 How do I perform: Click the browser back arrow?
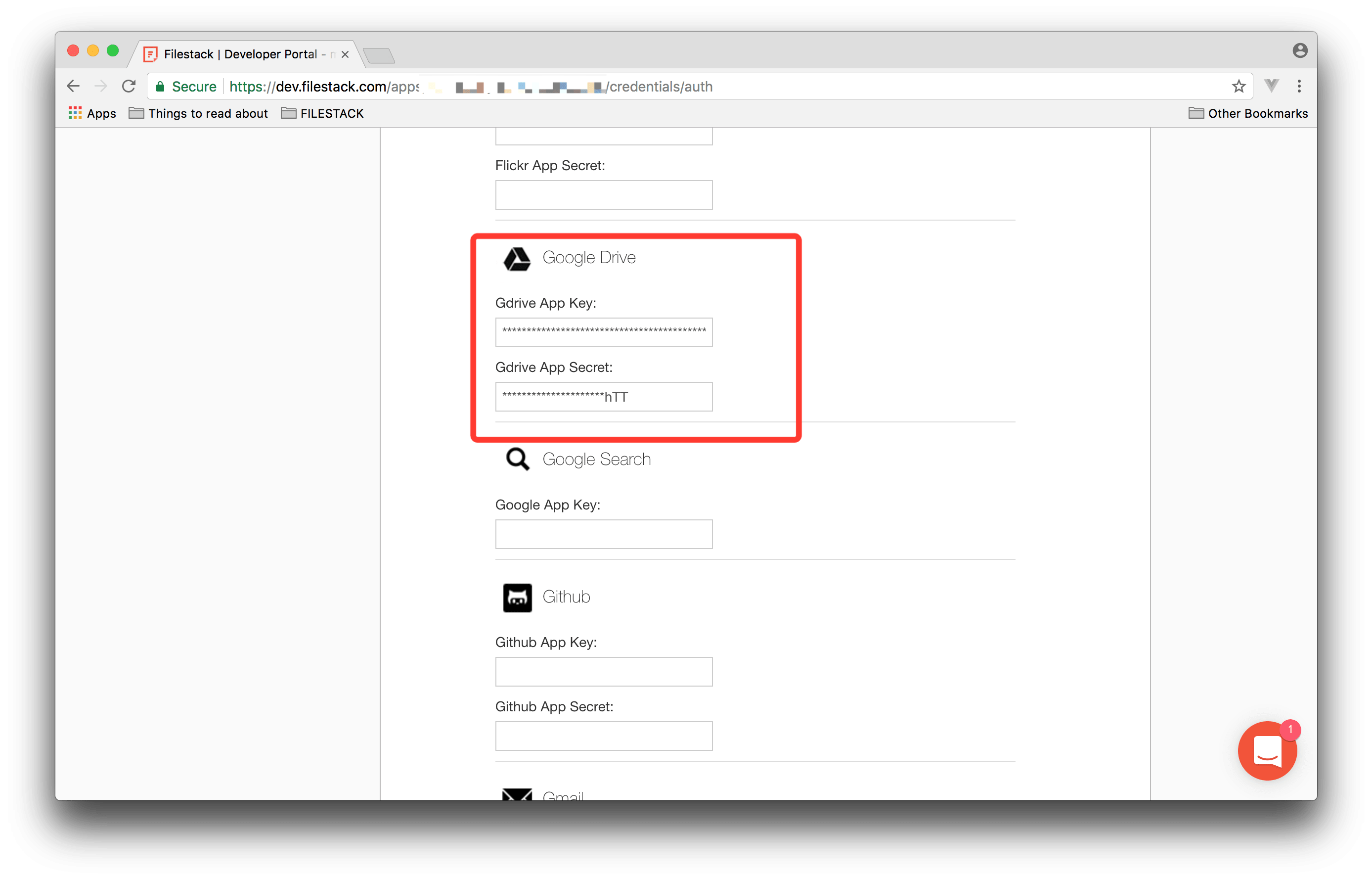(x=73, y=86)
